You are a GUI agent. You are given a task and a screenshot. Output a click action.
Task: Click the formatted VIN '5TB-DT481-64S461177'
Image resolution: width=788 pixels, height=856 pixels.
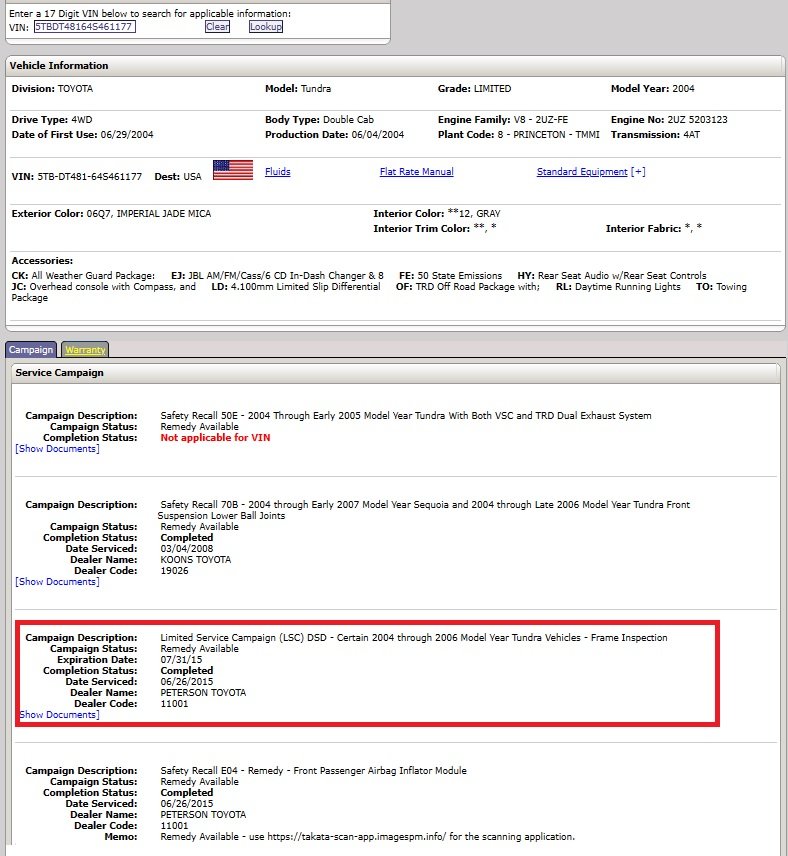(x=90, y=177)
